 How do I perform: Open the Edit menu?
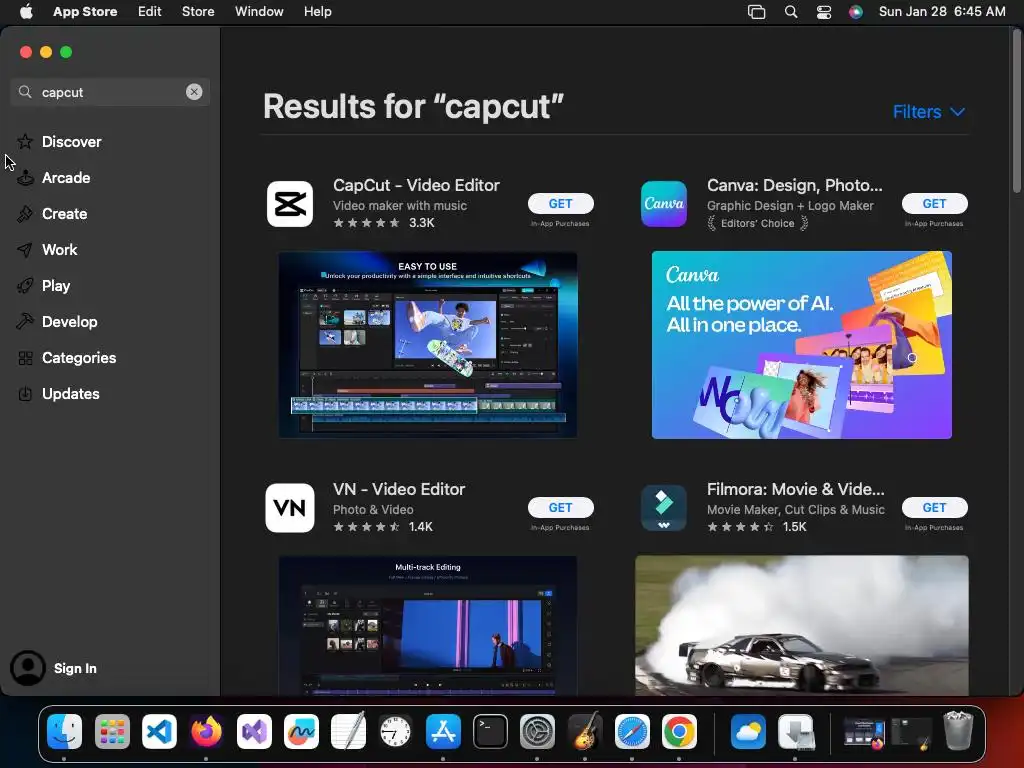point(150,12)
